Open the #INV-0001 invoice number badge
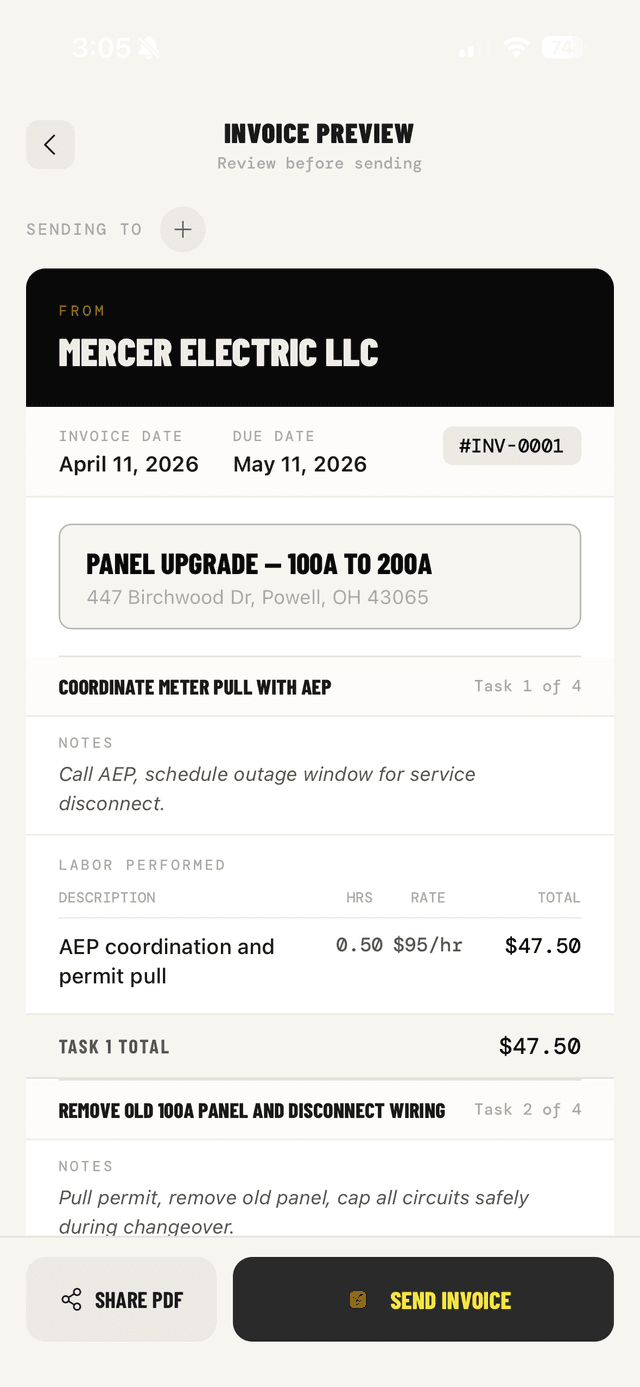The width and height of the screenshot is (640, 1387). pyautogui.click(x=511, y=445)
